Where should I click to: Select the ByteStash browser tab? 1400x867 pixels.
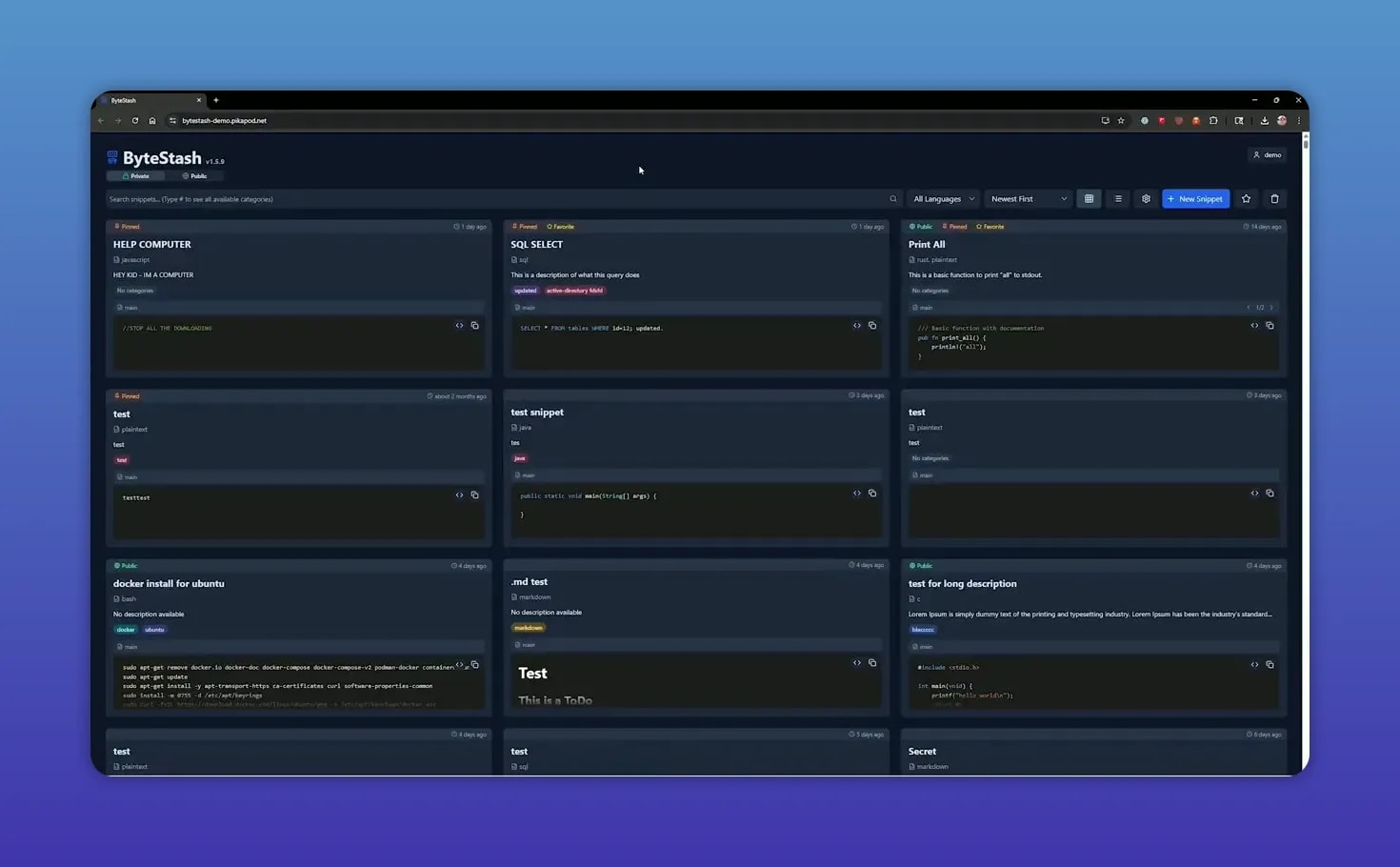coord(151,100)
